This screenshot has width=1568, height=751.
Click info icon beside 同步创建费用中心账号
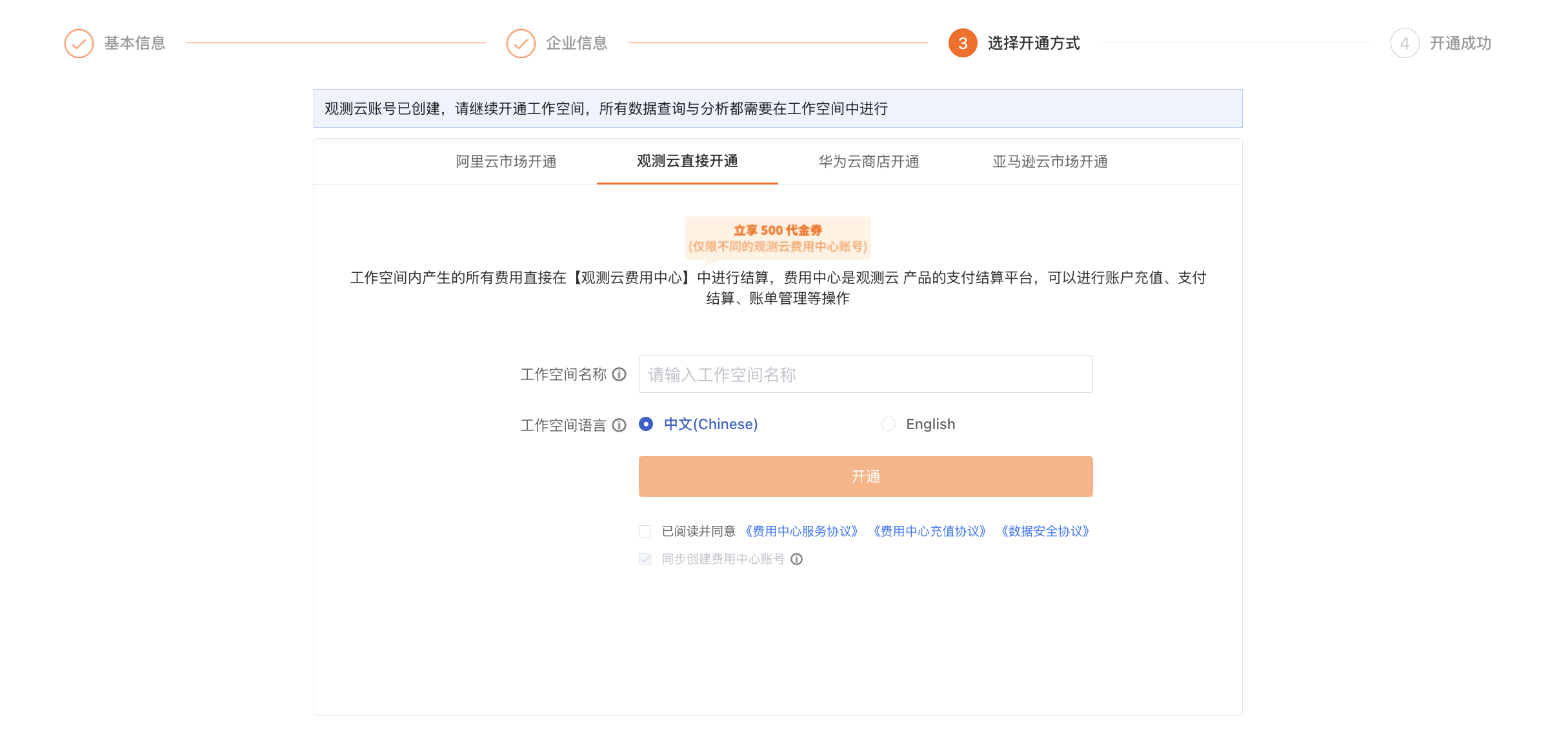(x=797, y=559)
